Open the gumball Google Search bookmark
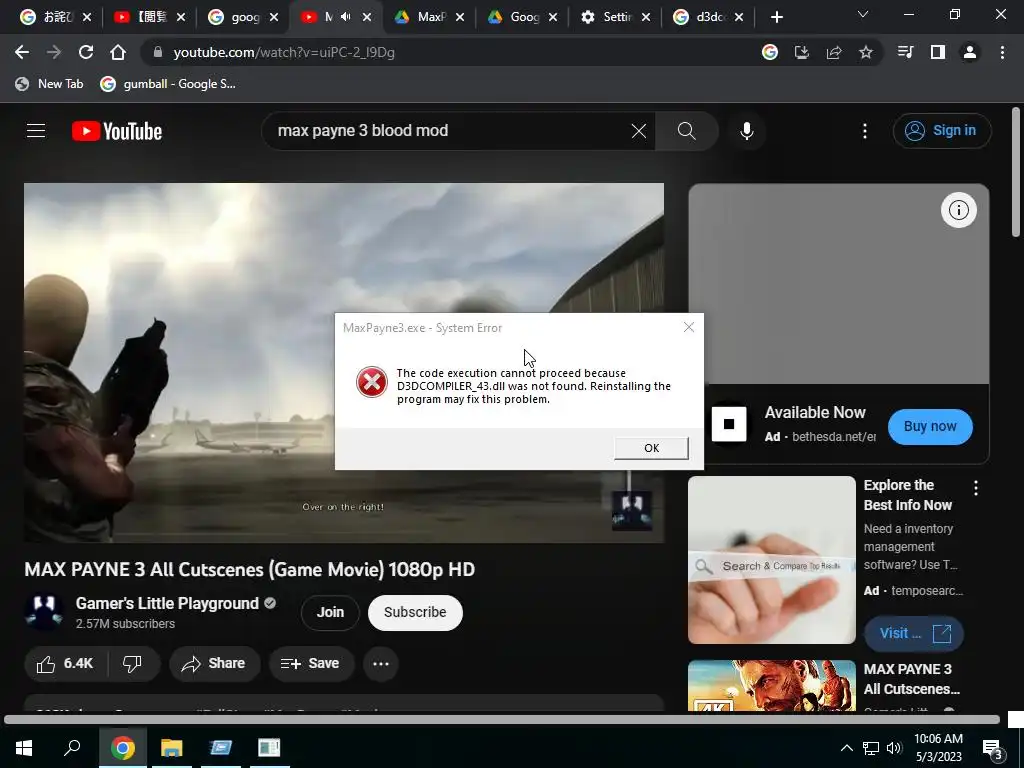The image size is (1024, 768). point(168,84)
